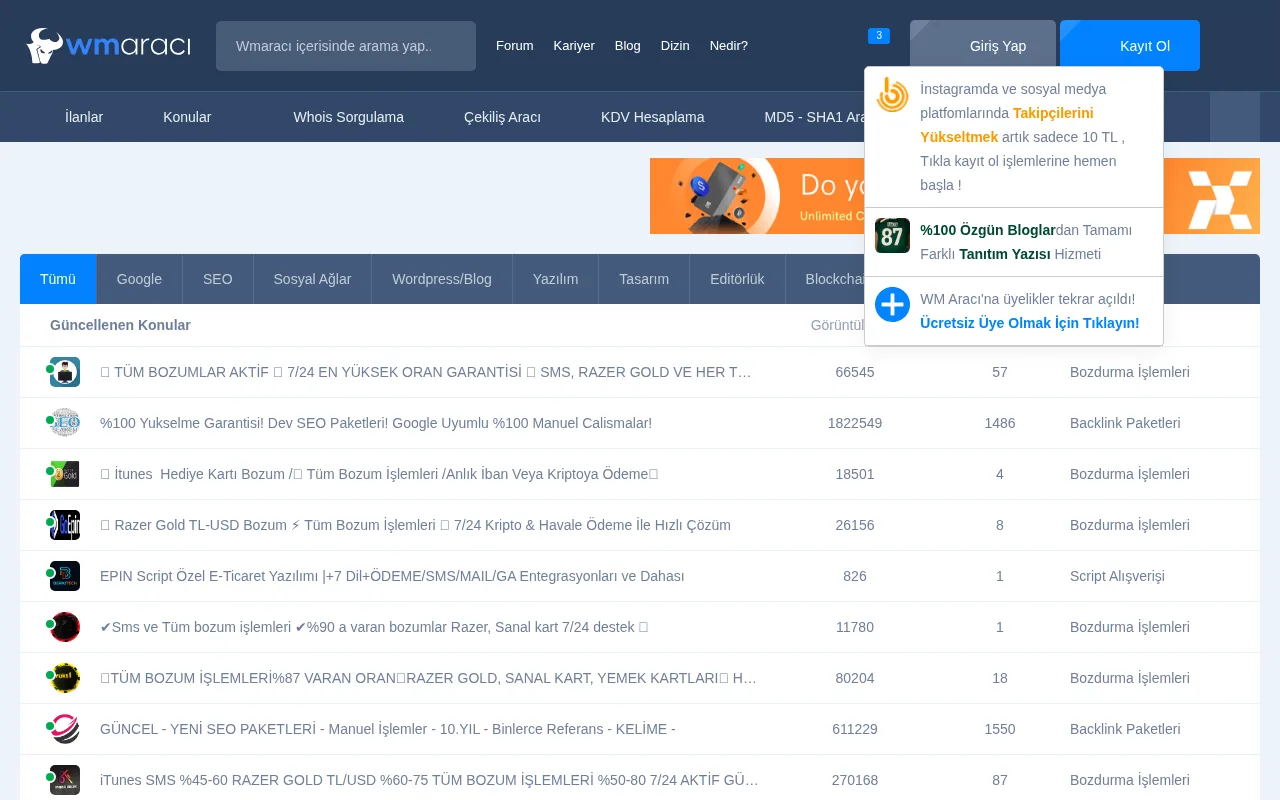Image resolution: width=1280 pixels, height=800 pixels.
Task: Open avatar of TÜM BOZUMLAR AKTİF topic author
Action: 65,372
